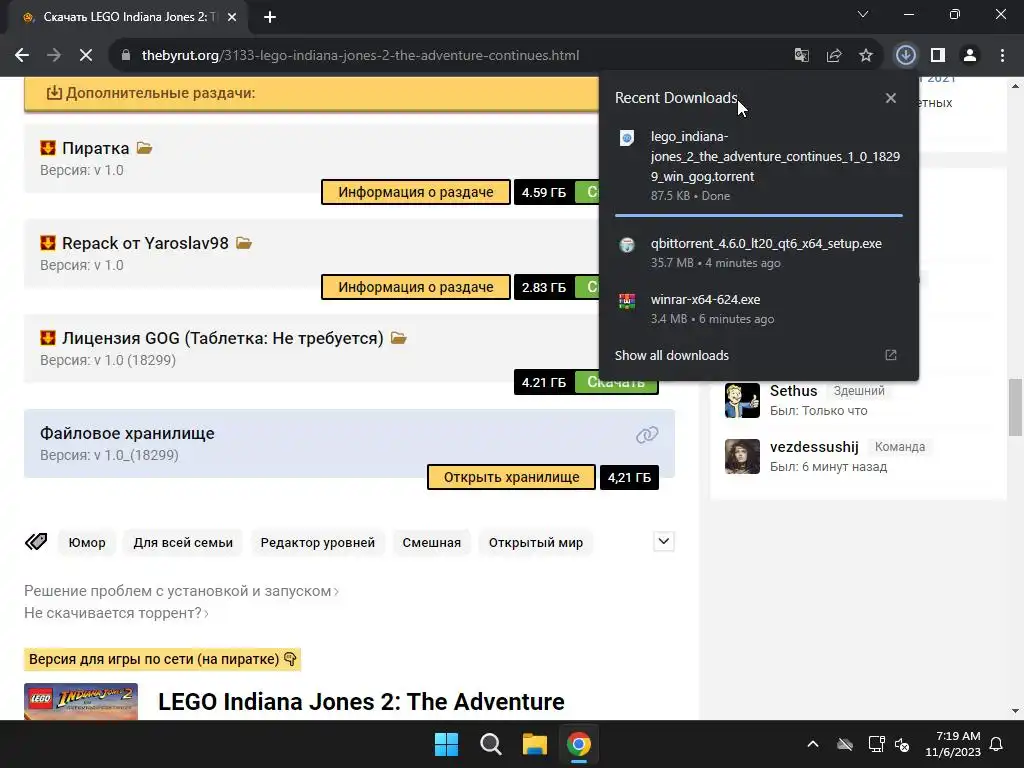Screen dimensions: 1024x768
Task: Open Не скачивается торрент? link
Action: click(x=116, y=613)
